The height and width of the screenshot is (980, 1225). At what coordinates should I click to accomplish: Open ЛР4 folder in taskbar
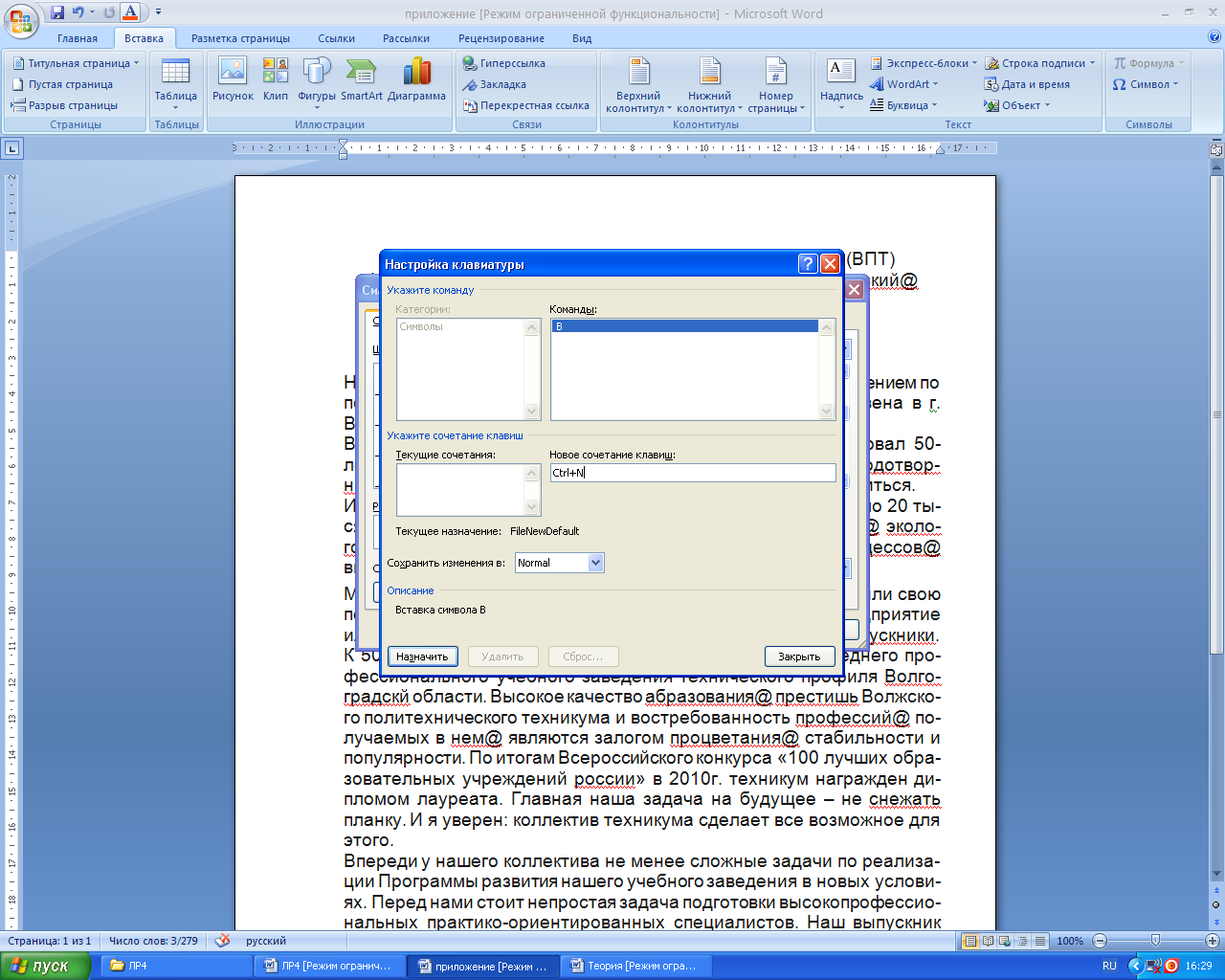click(x=178, y=966)
